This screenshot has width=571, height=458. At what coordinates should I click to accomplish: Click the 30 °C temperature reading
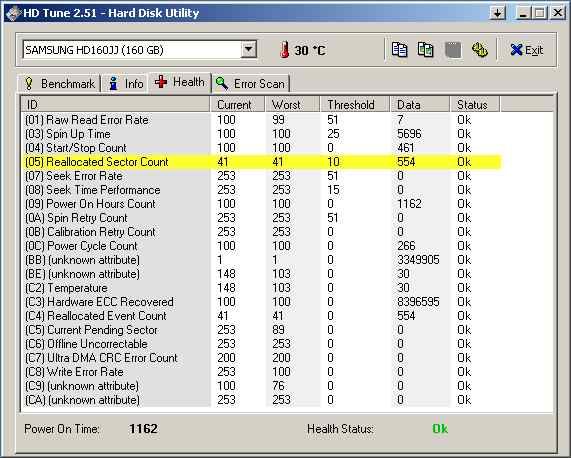[310, 50]
